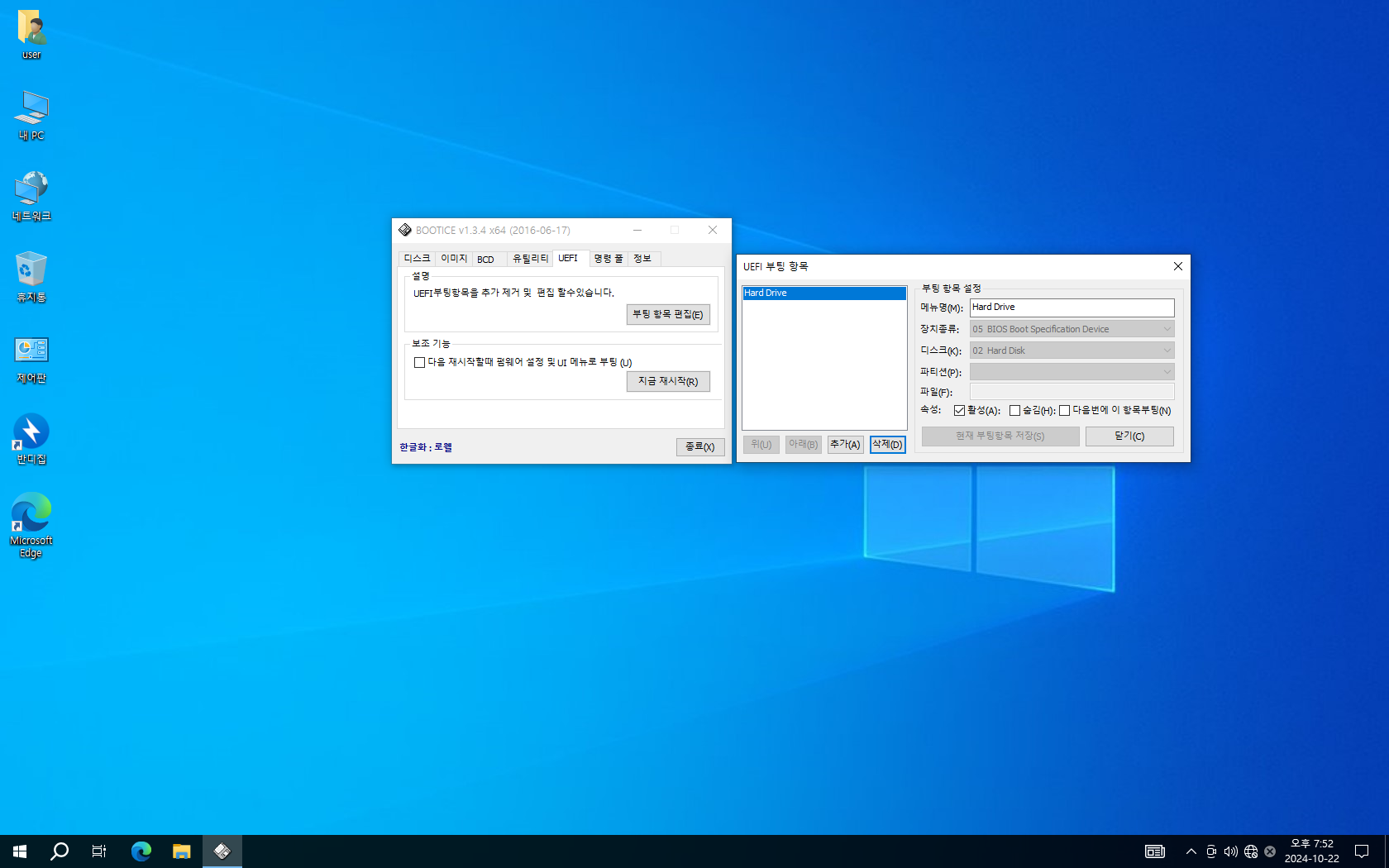Open the IME keyboard tray icon
This screenshot has height=868, width=1389.
point(1155,851)
